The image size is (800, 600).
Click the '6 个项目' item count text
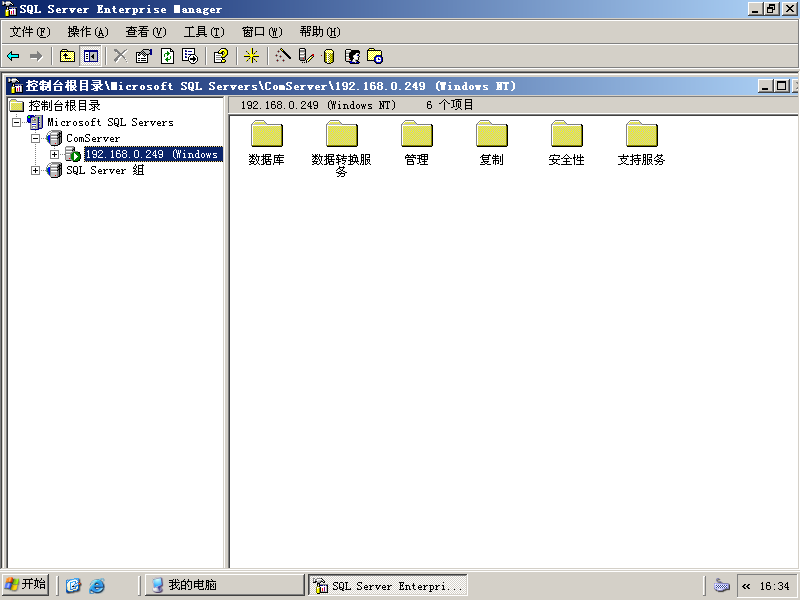point(450,105)
